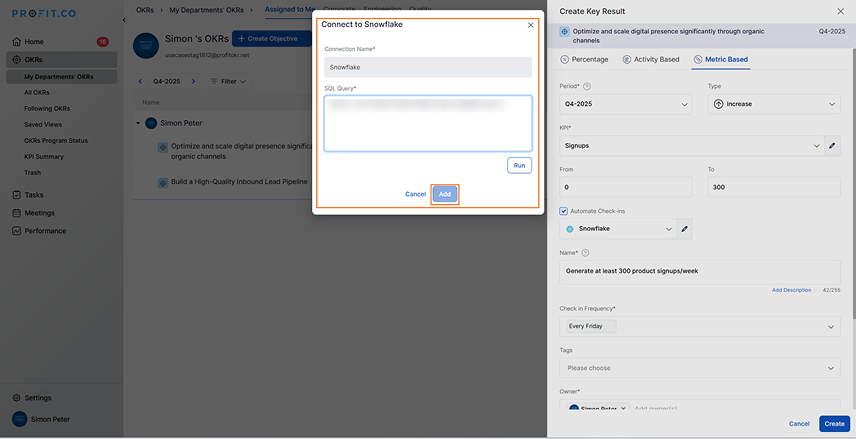This screenshot has width=856, height=439.
Task: Close the Connect to Snowflake dialog
Action: 531,25
